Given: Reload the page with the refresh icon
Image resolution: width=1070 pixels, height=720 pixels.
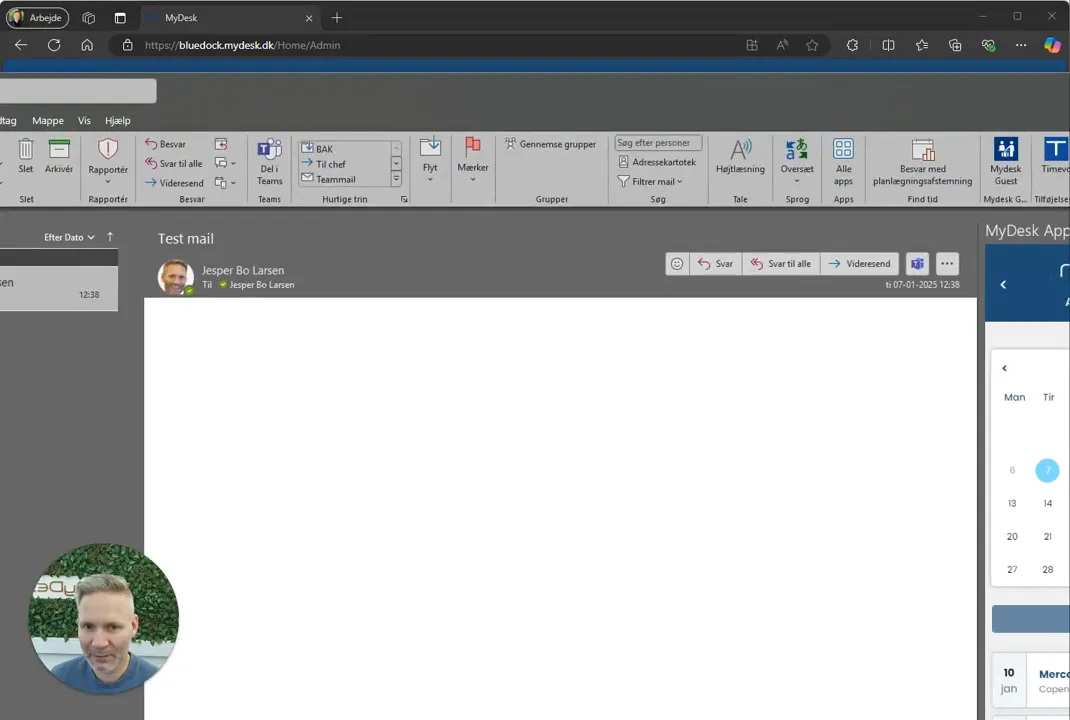Looking at the screenshot, I should click(54, 45).
